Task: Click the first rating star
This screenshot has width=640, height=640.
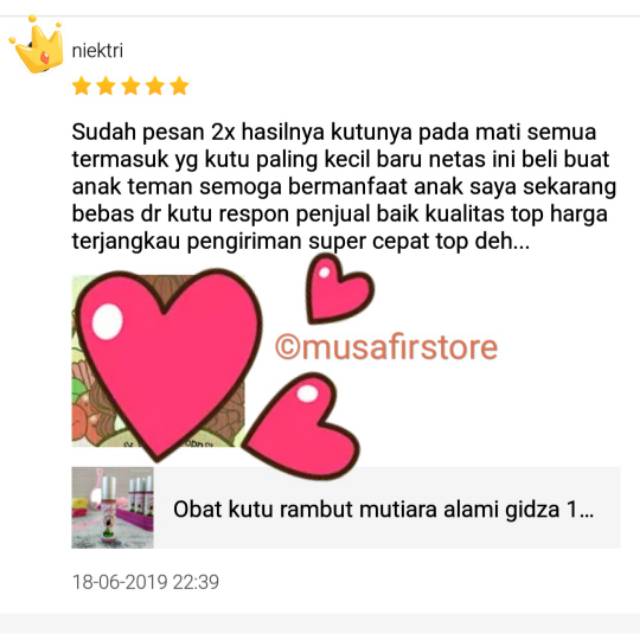Action: pos(81,86)
